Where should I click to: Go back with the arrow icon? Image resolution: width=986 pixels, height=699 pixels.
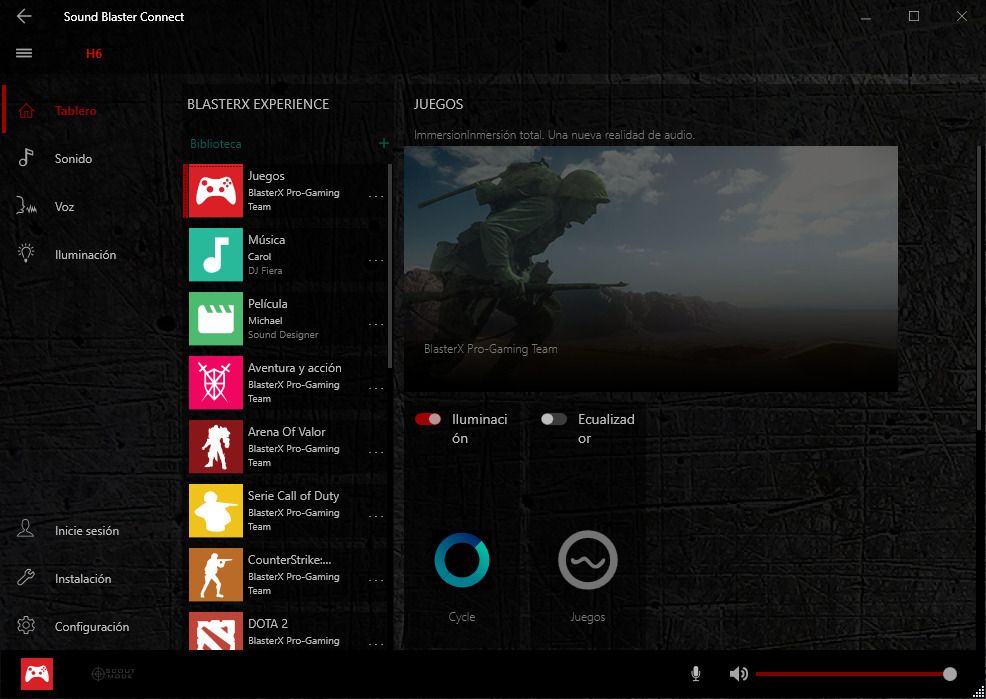[x=24, y=16]
